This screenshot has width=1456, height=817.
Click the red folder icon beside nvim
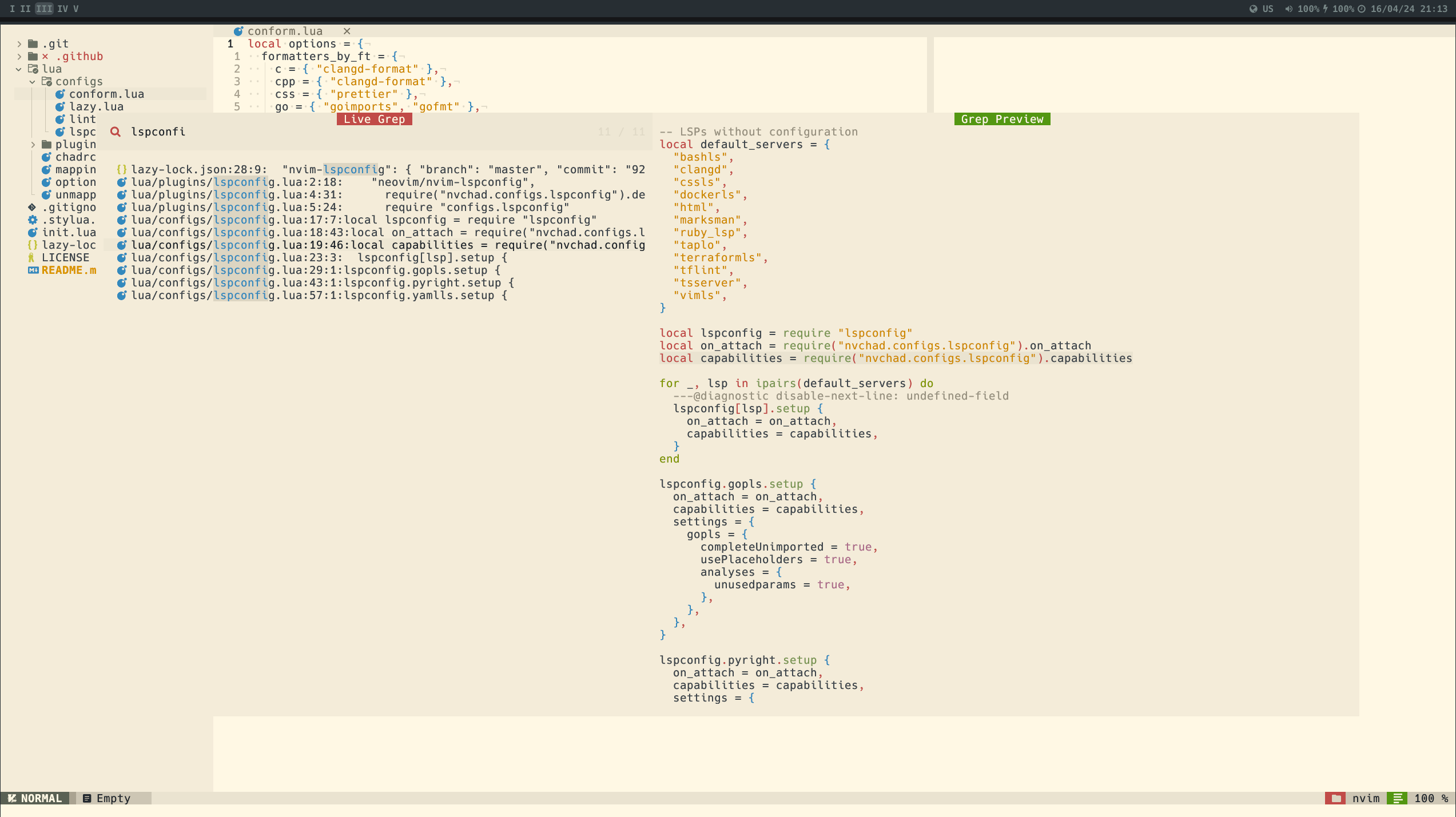click(x=1336, y=799)
